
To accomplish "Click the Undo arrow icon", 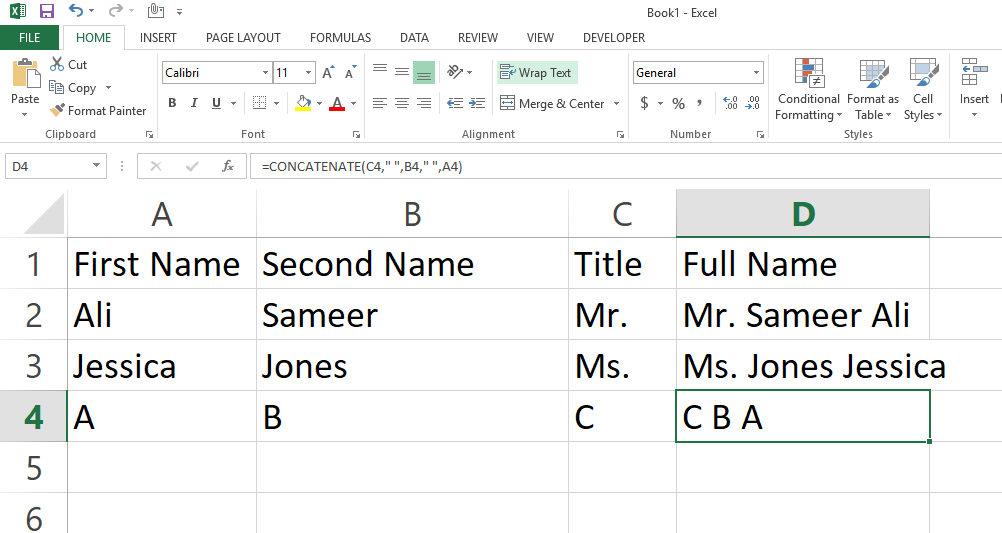I will coord(76,11).
